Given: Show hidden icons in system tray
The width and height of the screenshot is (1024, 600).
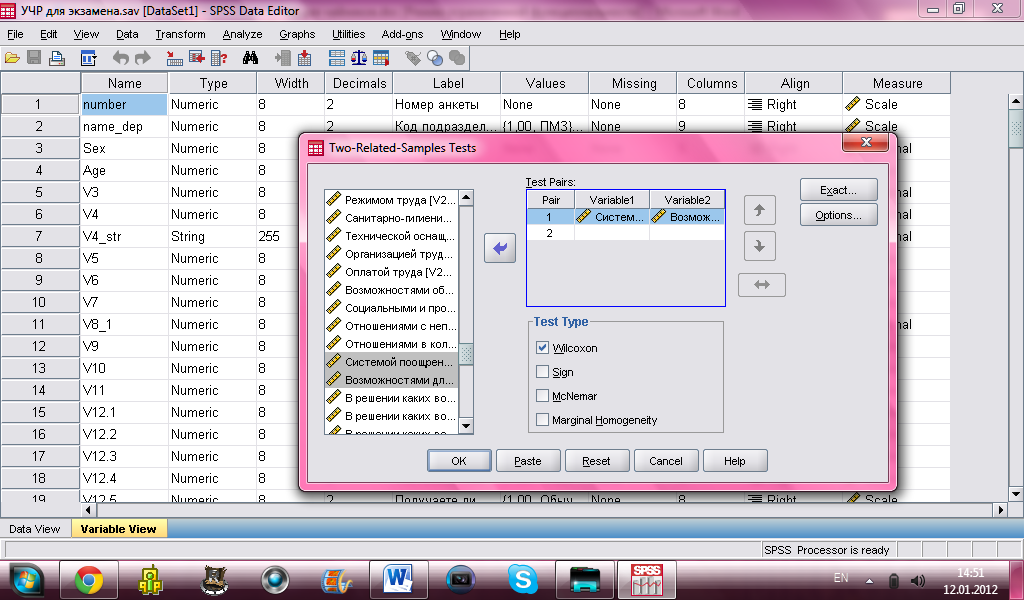Looking at the screenshot, I should [x=869, y=580].
